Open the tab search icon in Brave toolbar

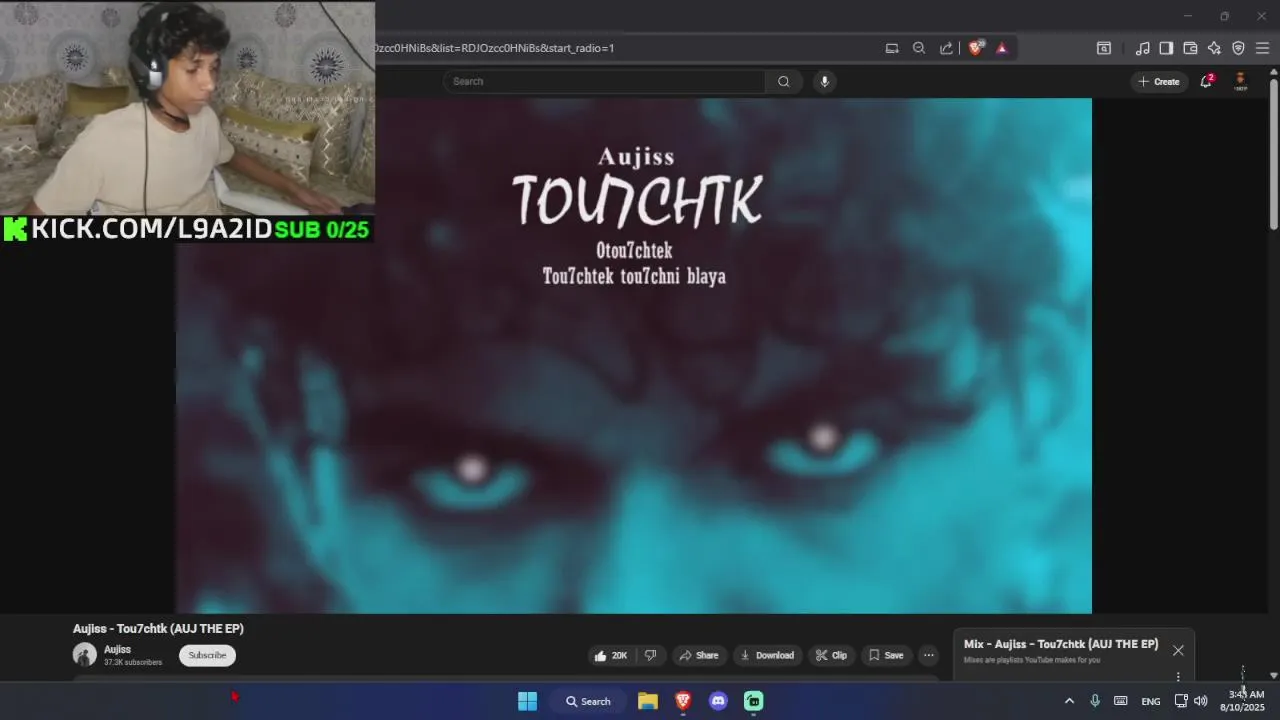[1104, 47]
